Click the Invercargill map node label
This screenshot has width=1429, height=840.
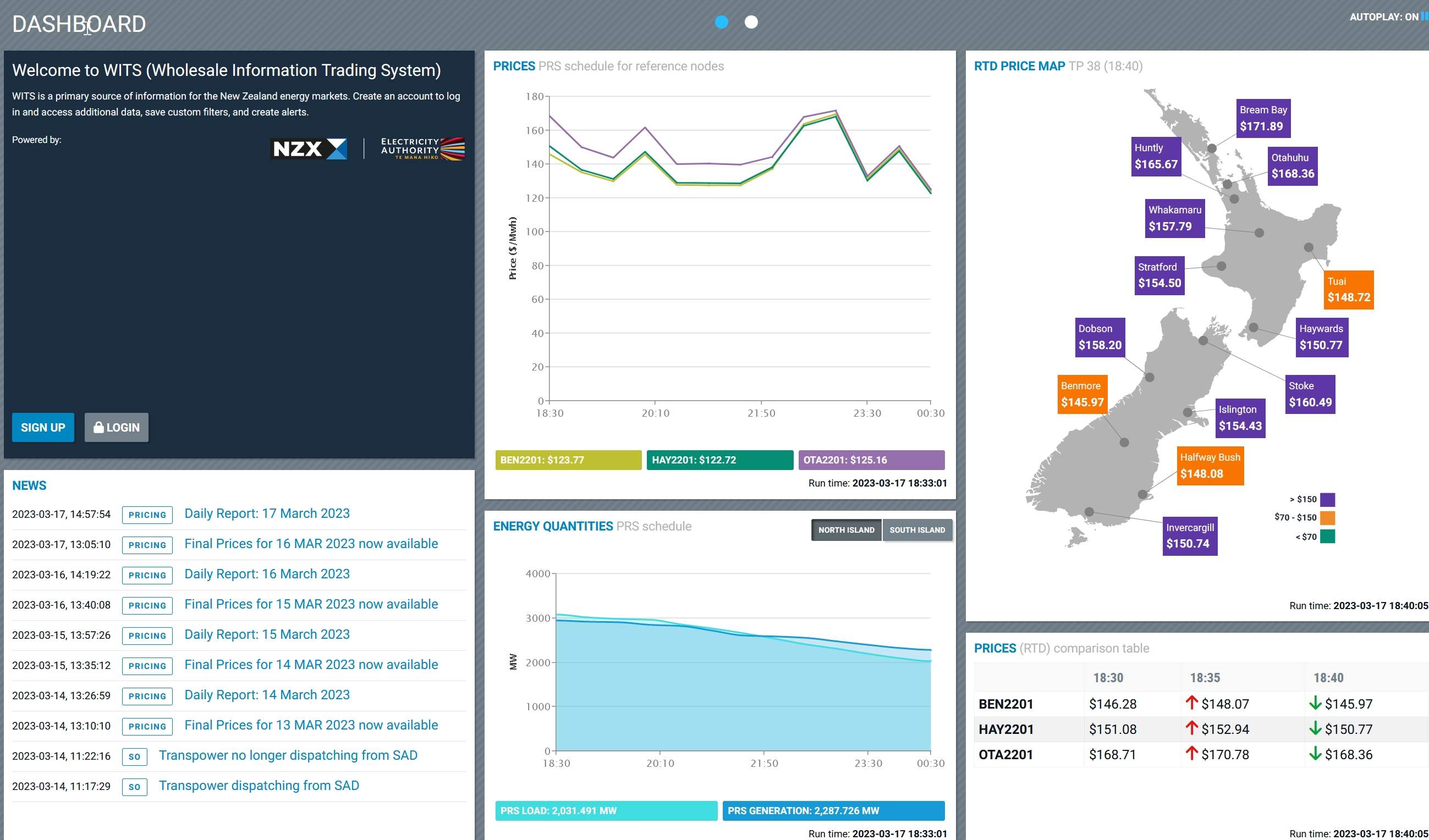tap(1190, 535)
